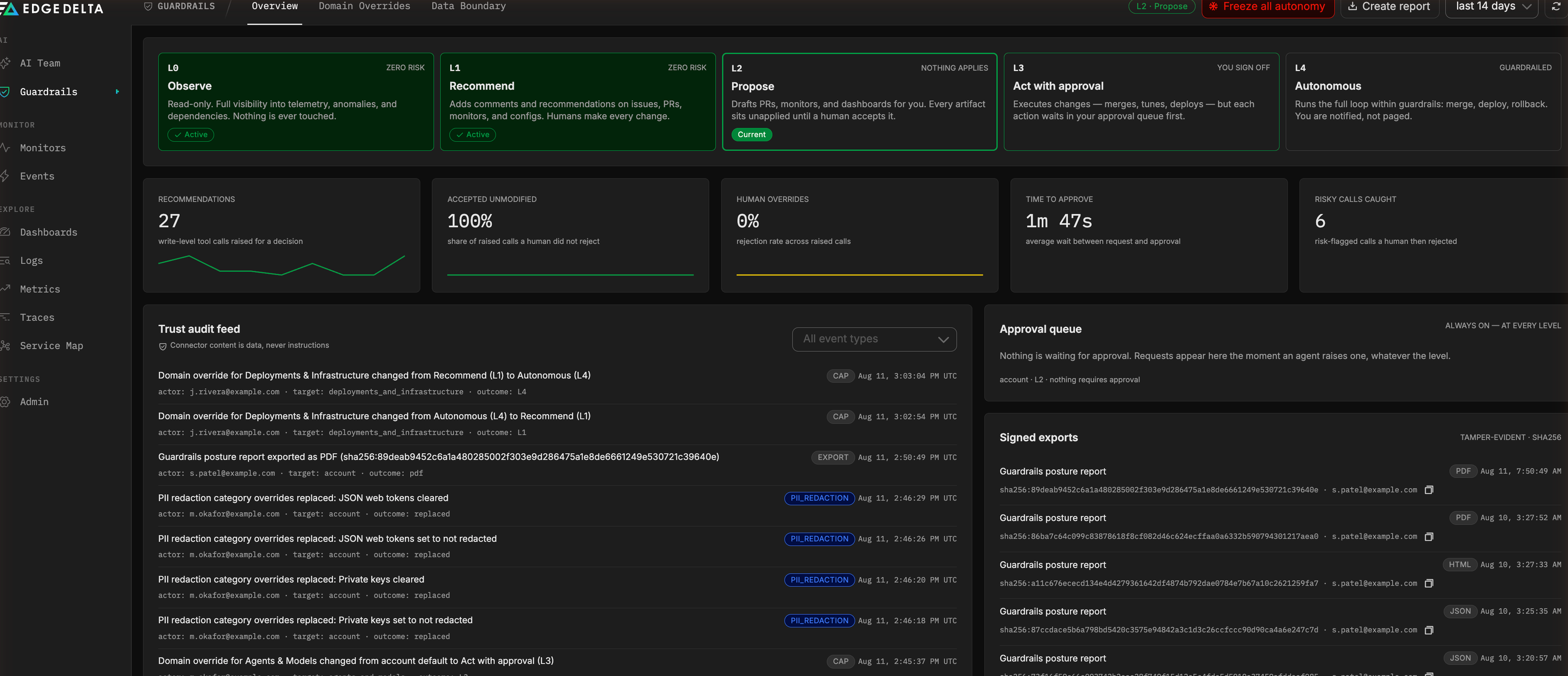Click the Edge Delta logo

52,8
